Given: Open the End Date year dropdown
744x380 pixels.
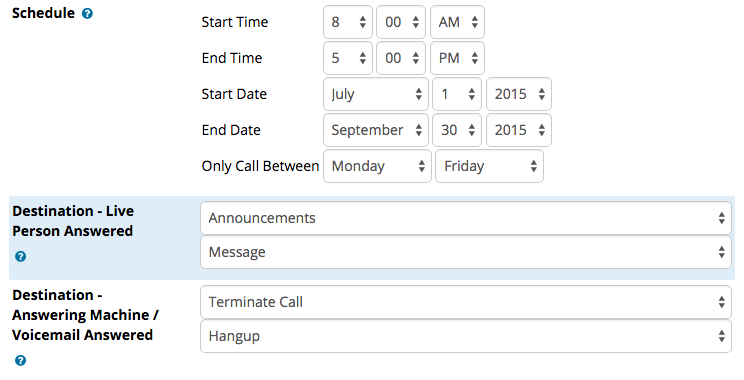Looking at the screenshot, I should click(519, 130).
